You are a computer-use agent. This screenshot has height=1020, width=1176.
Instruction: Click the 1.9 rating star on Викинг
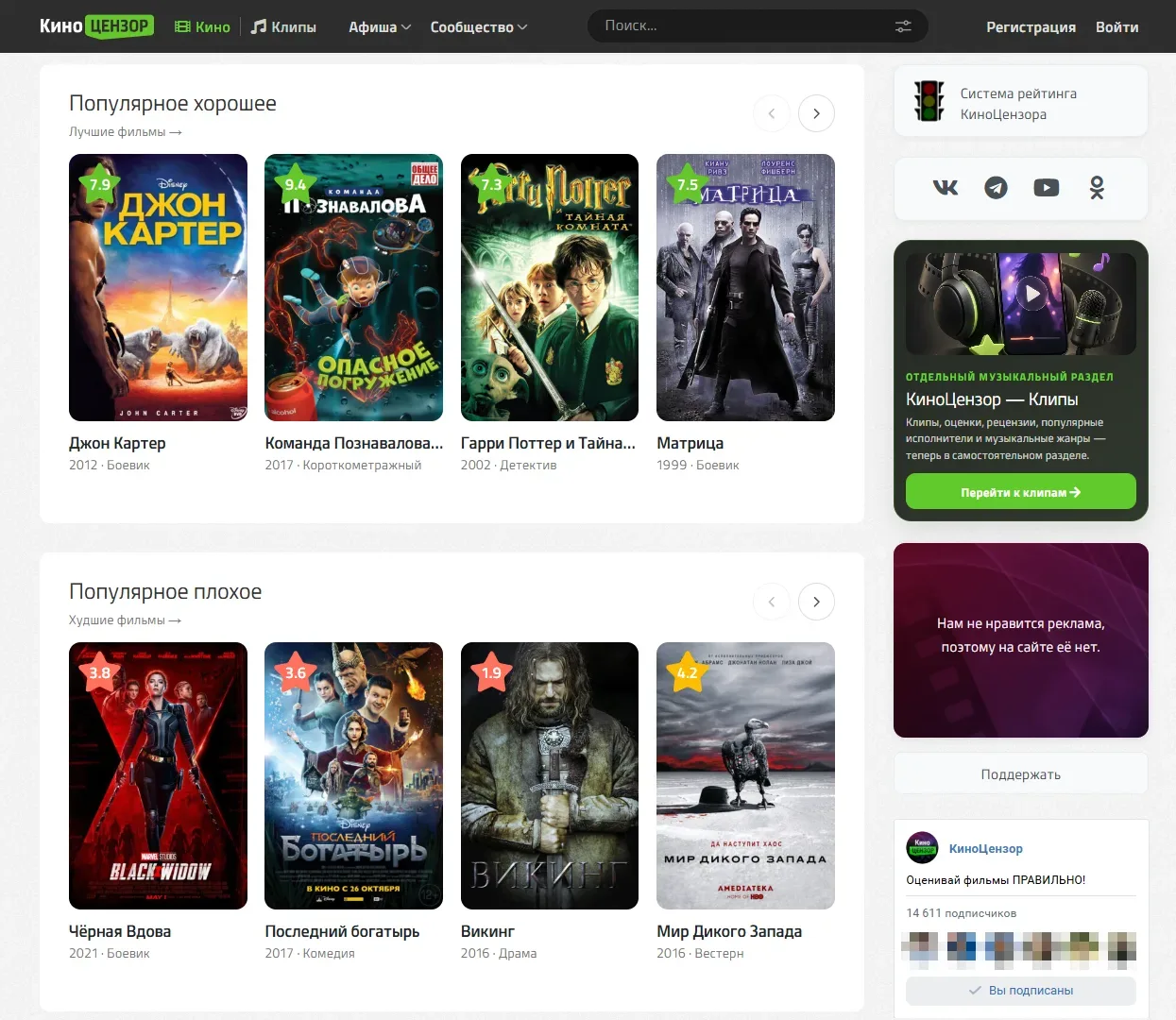[x=491, y=672]
